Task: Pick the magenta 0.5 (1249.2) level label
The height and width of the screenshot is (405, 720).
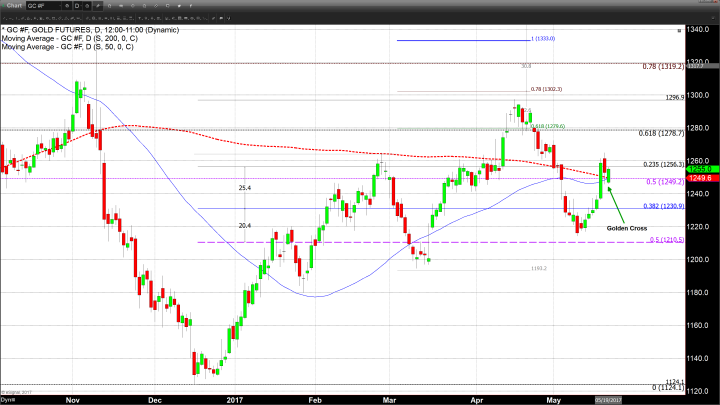Action: tap(662, 182)
